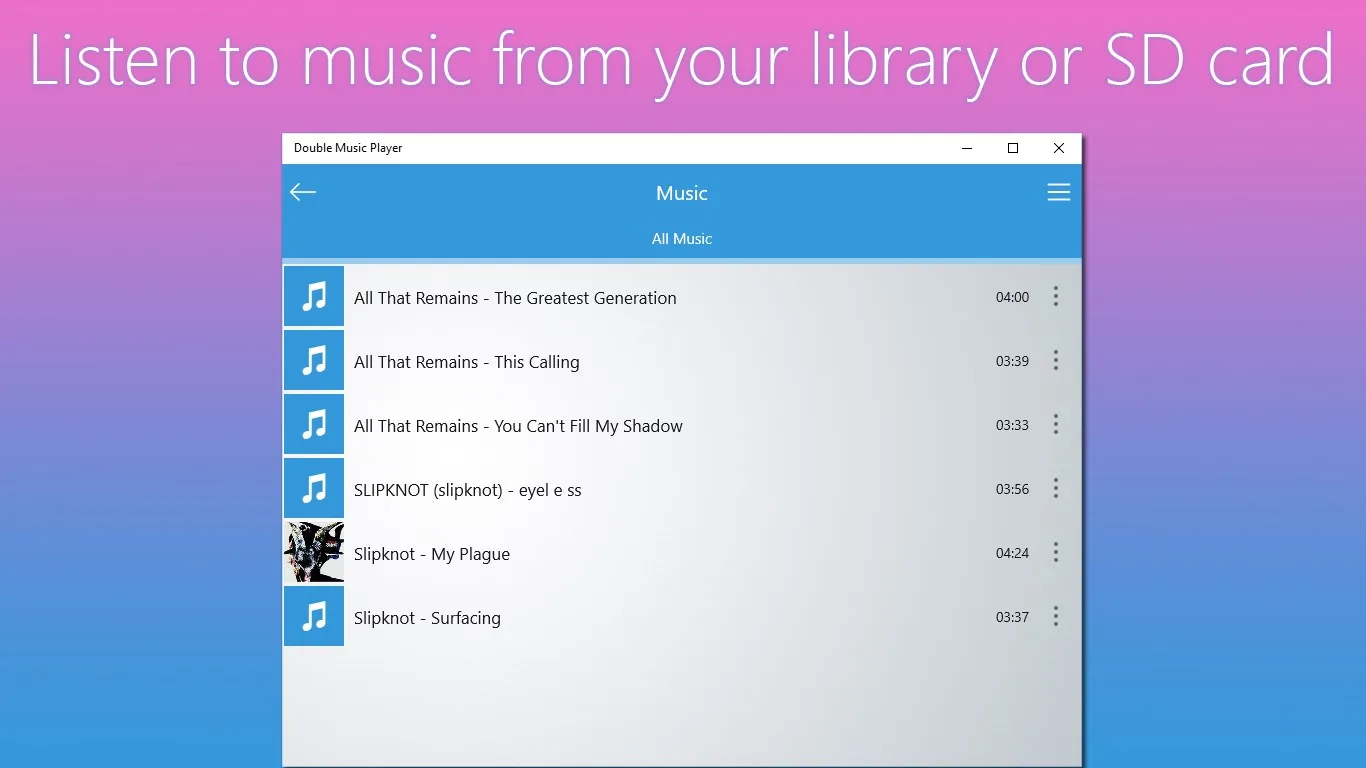1366x768 pixels.
Task: Click album art thumbnail for My Plague
Action: (x=314, y=552)
